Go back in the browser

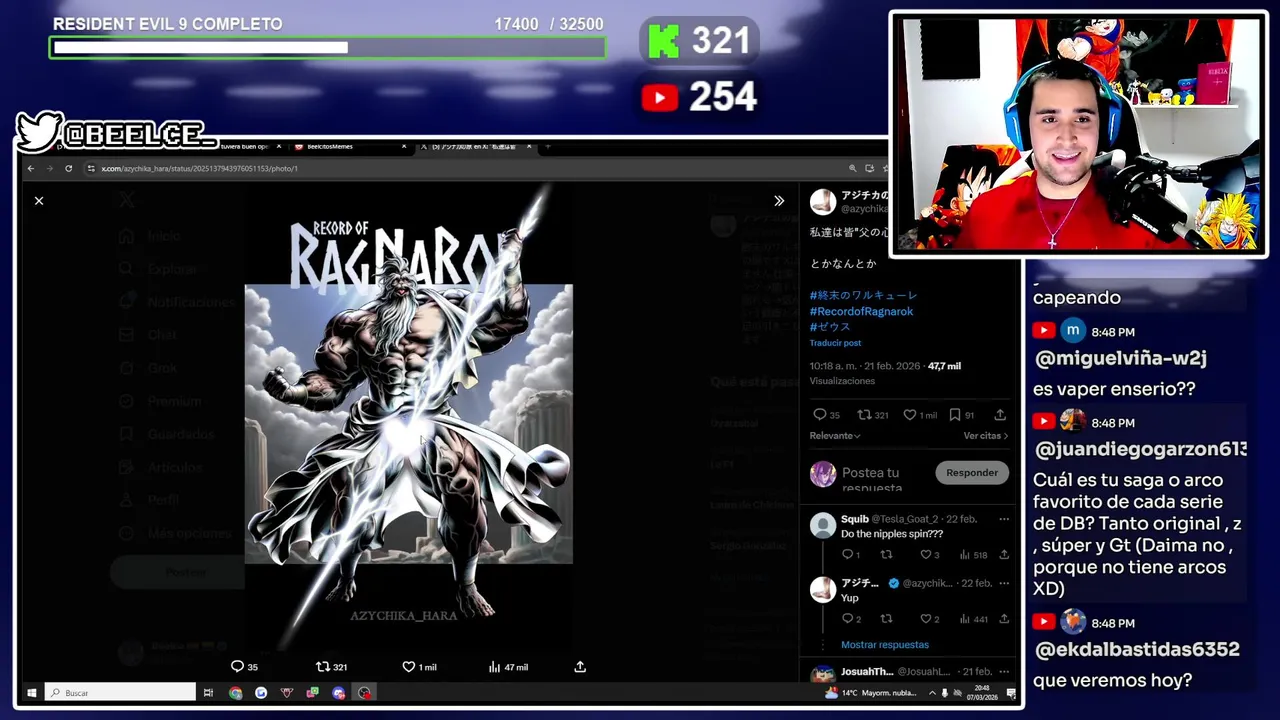tap(31, 168)
